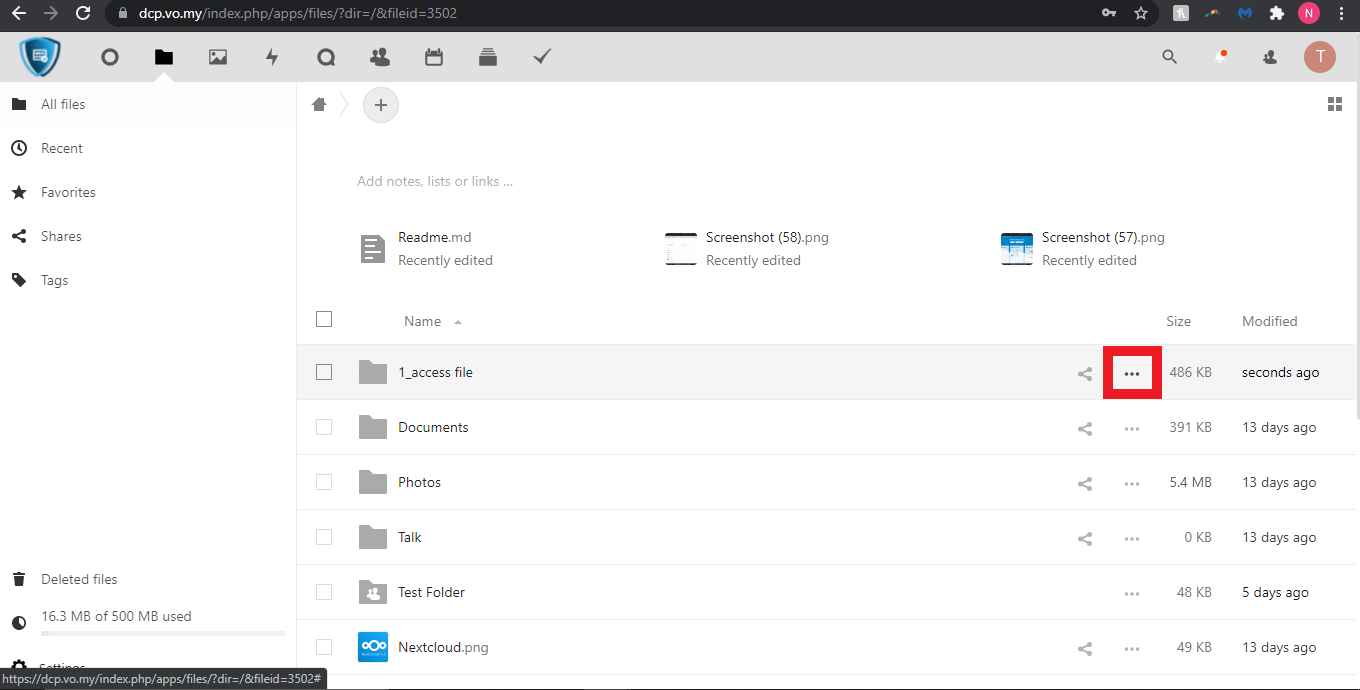Open the Talk app icon in top bar
The width and height of the screenshot is (1360, 690).
(326, 57)
